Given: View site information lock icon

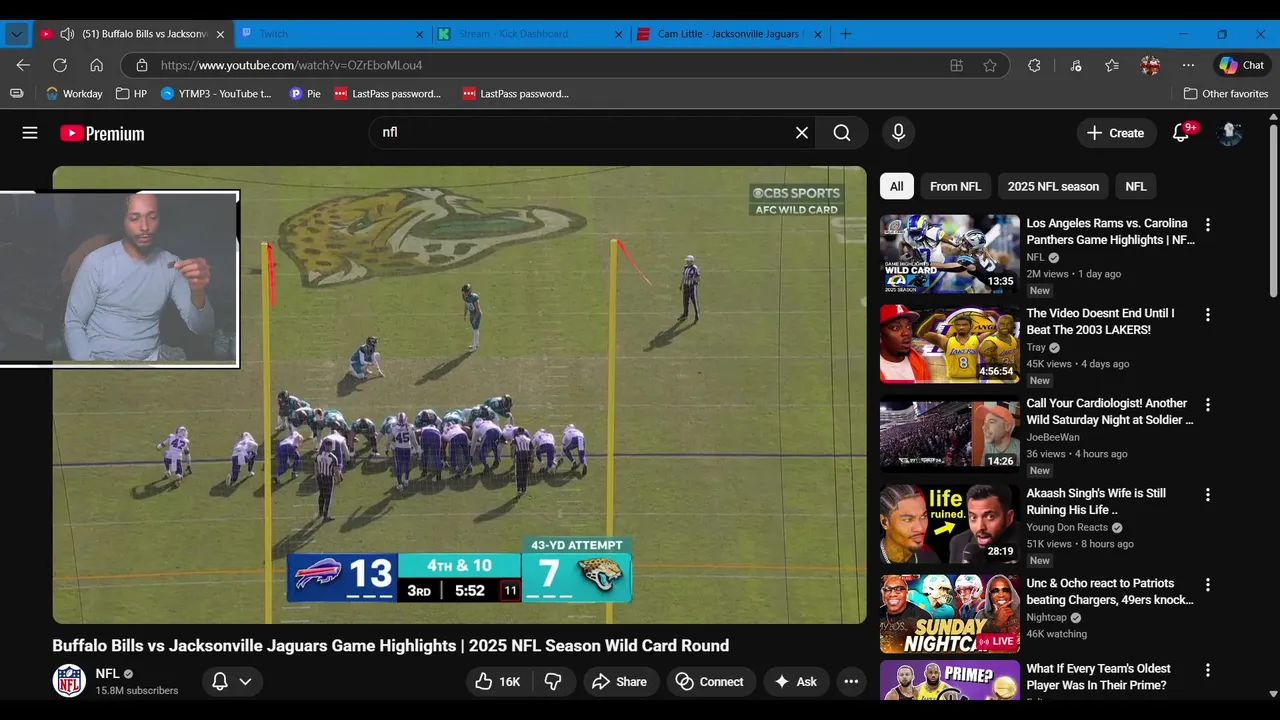Looking at the screenshot, I should pos(142,65).
